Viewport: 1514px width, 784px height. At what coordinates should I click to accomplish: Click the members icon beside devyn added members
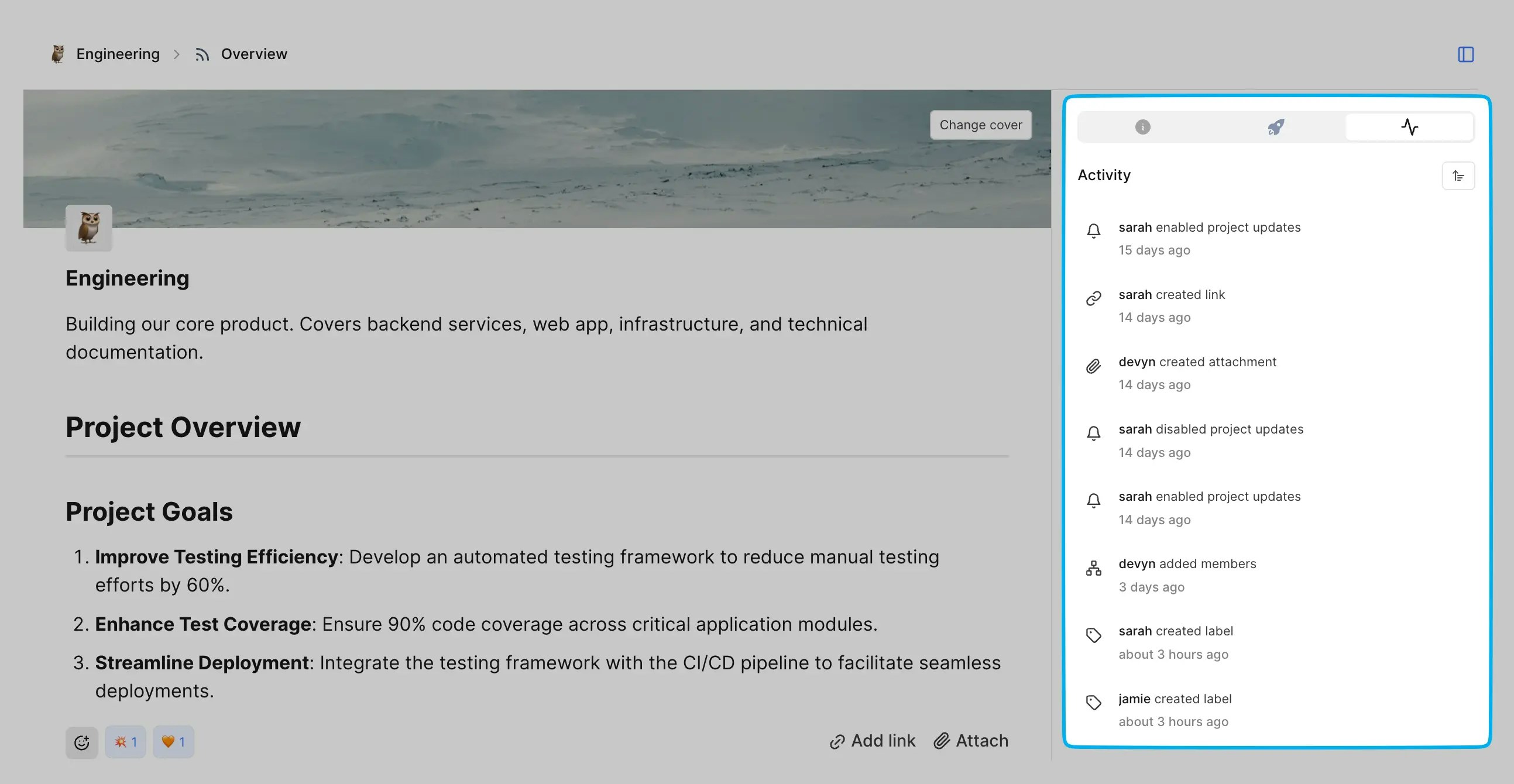tap(1093, 568)
